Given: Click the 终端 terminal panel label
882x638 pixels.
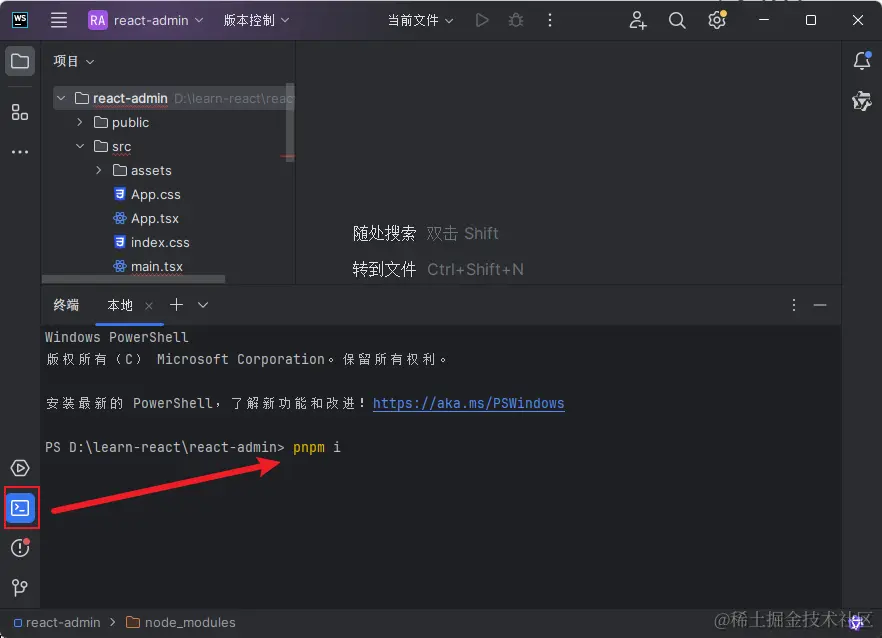Looking at the screenshot, I should pos(66,305).
